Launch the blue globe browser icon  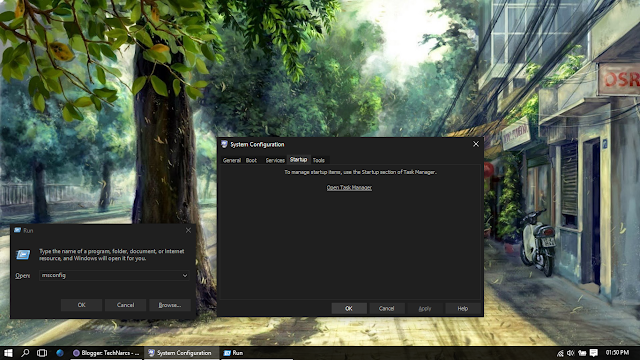coord(60,353)
